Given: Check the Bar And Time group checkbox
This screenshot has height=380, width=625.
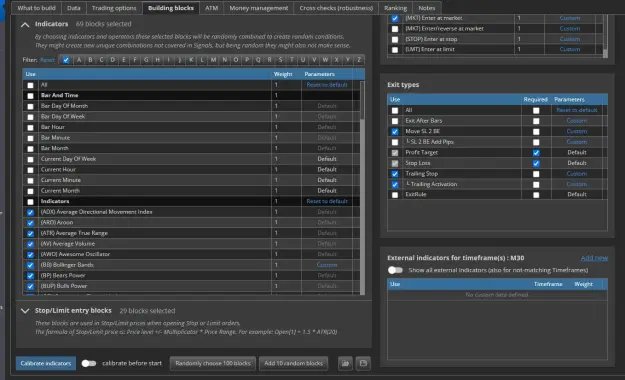Looking at the screenshot, I should 30,96.
